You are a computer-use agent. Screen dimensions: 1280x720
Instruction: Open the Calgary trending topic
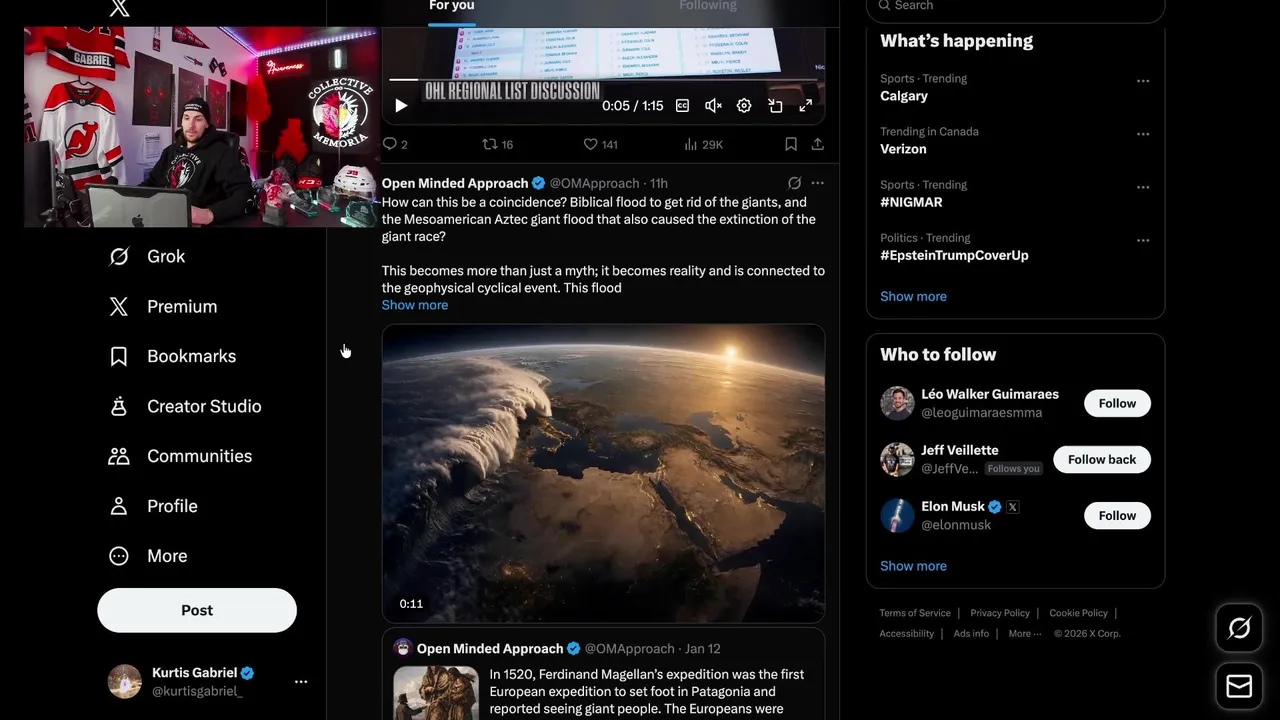[904, 96]
